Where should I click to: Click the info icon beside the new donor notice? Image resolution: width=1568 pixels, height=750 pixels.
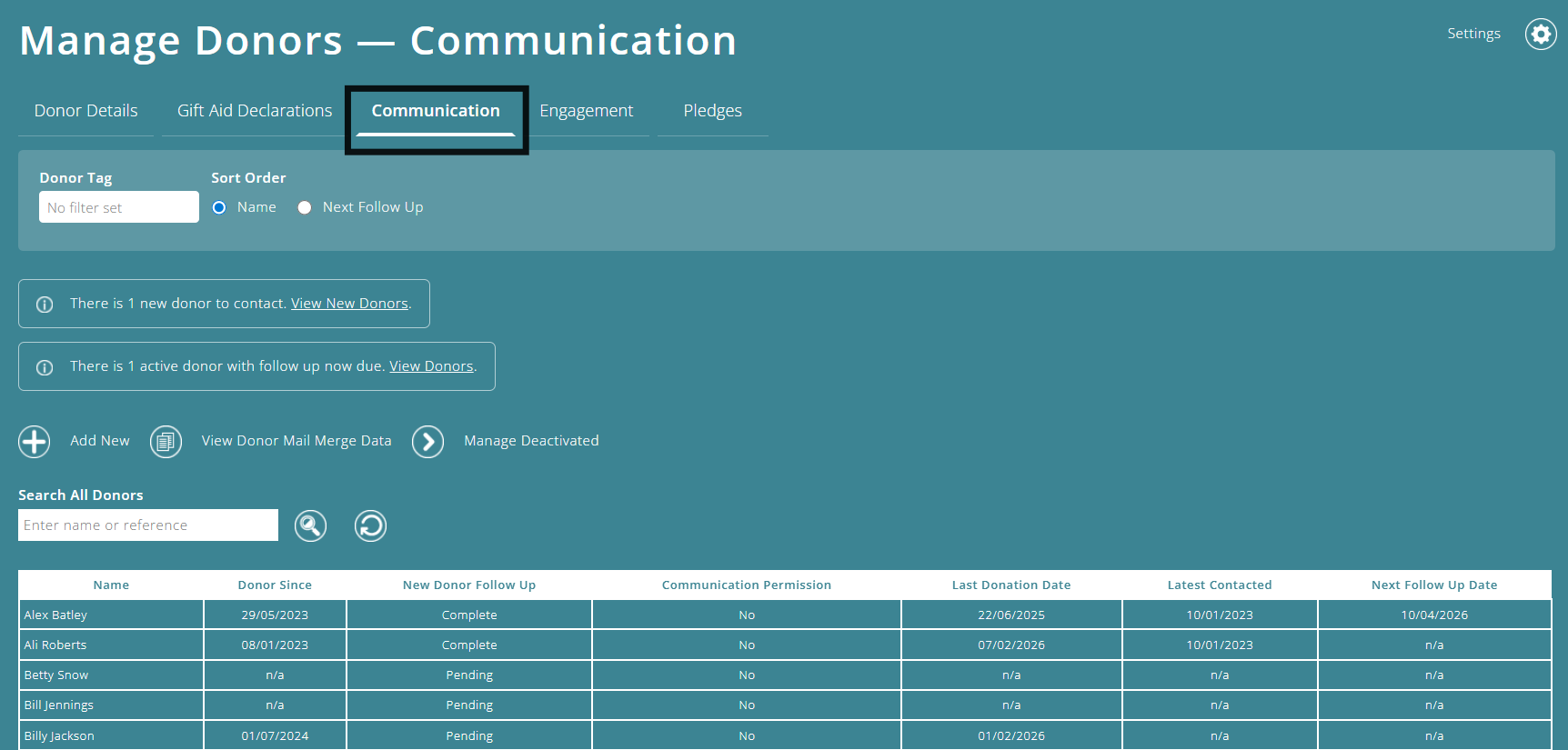[x=44, y=305]
